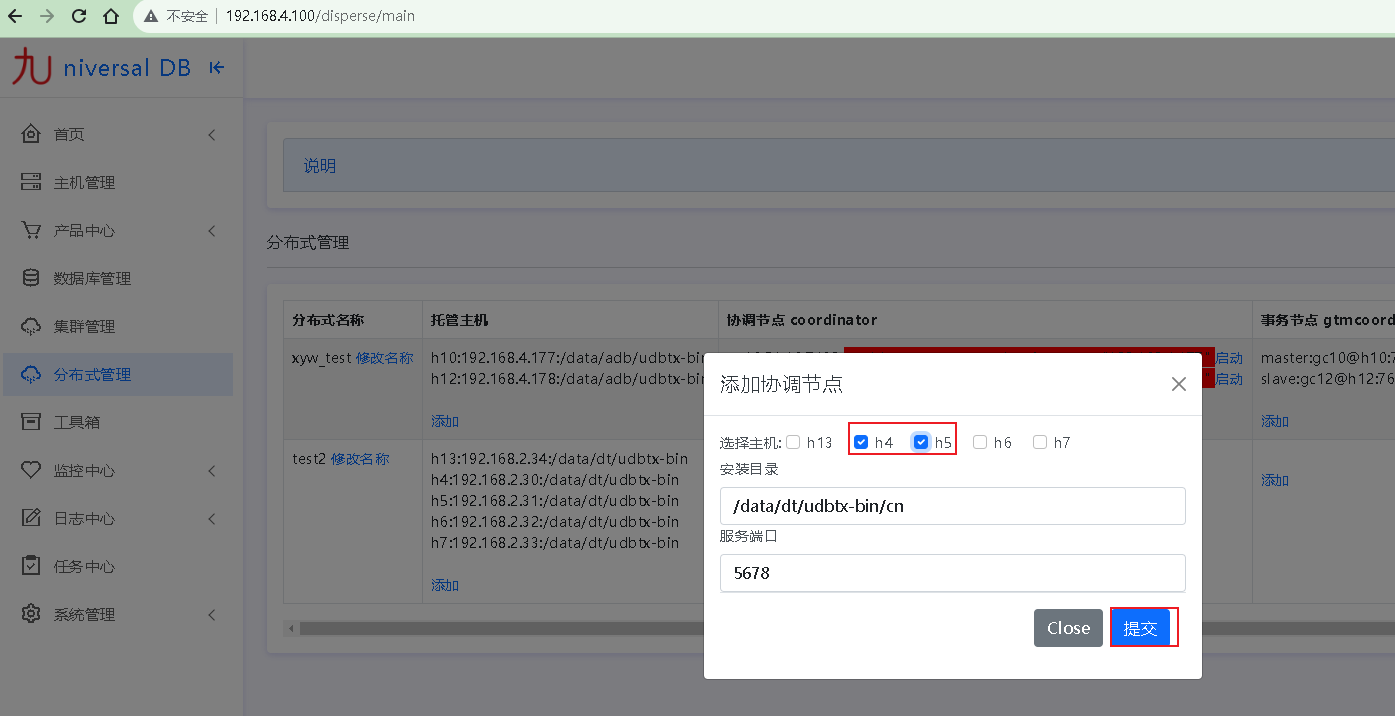
Task: Click the home icon beside 首页
Action: coord(31,134)
